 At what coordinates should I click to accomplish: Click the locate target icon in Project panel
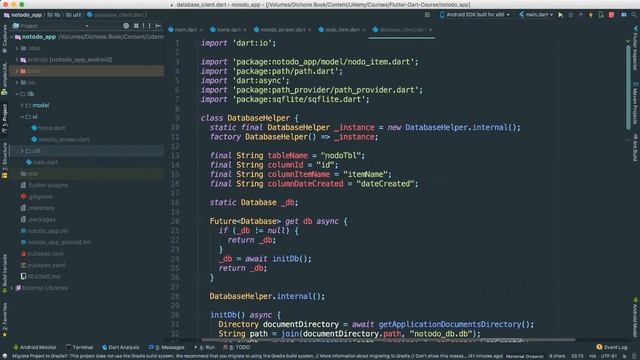click(x=126, y=26)
